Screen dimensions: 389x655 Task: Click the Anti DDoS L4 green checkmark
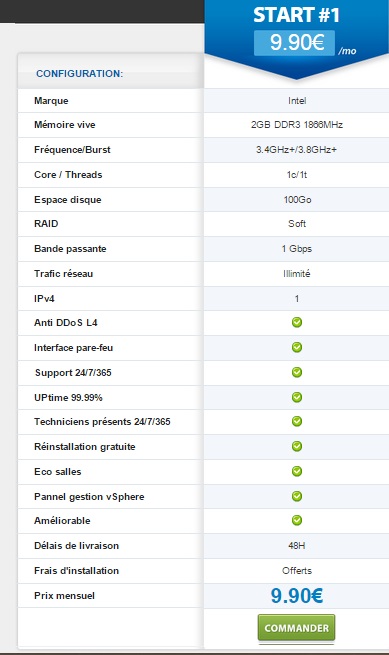tap(297, 322)
